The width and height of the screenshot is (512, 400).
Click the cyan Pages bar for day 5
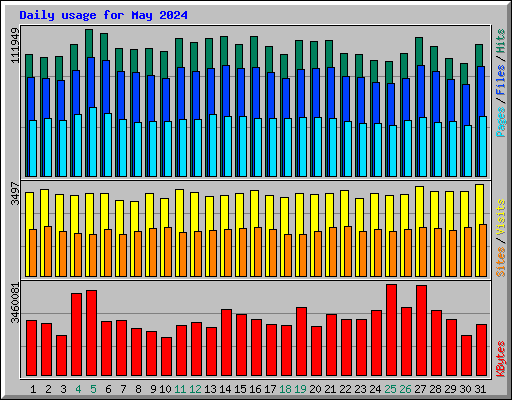(x=93, y=142)
